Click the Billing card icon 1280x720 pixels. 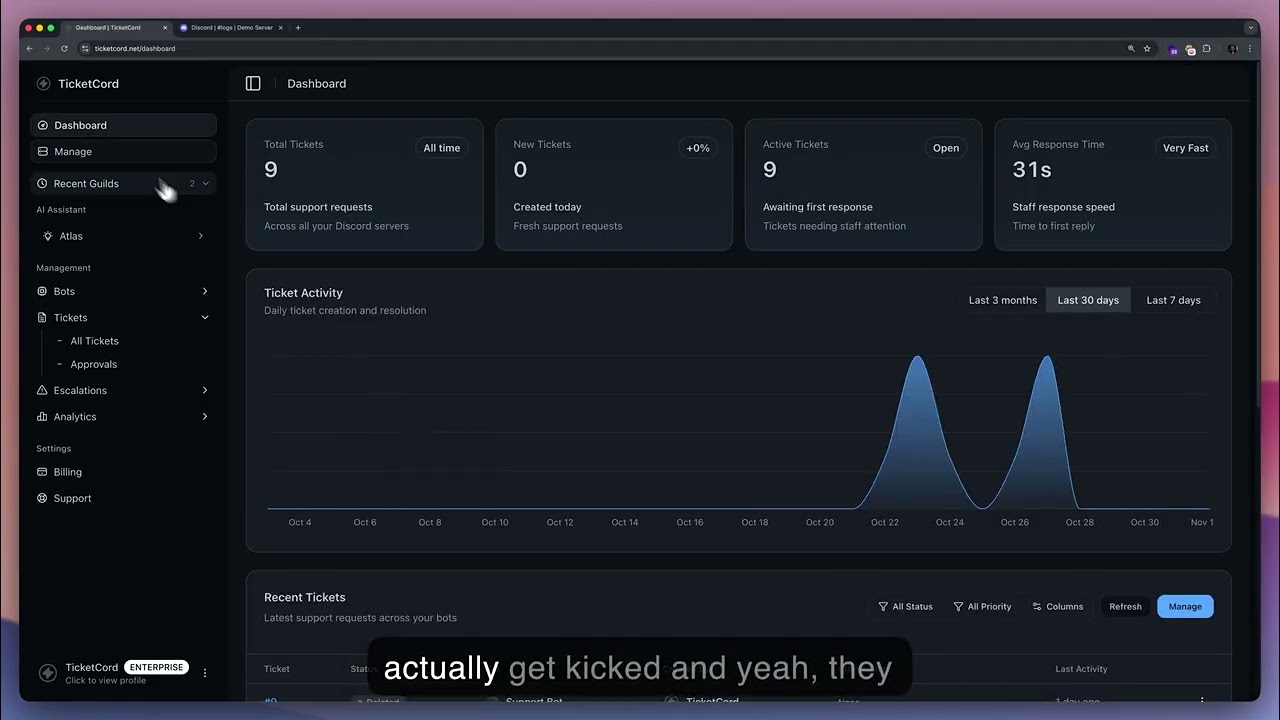[x=42, y=472]
